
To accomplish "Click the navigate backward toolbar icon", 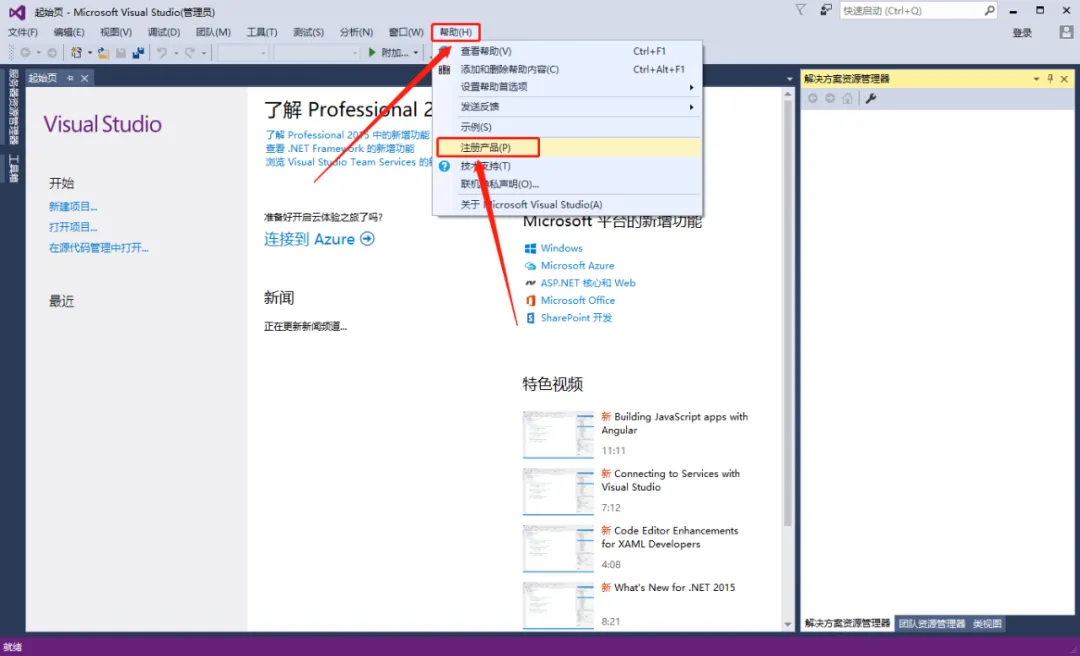I will [x=25, y=52].
